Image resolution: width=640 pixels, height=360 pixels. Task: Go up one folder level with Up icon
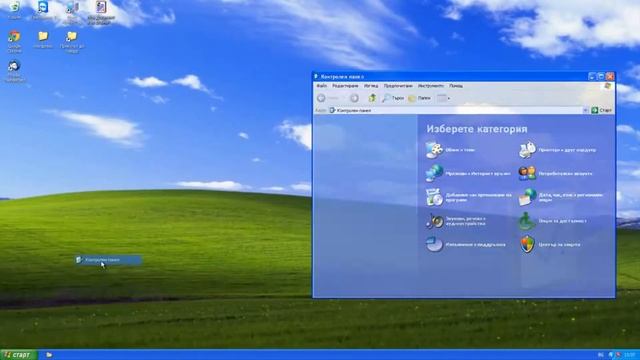click(x=372, y=98)
